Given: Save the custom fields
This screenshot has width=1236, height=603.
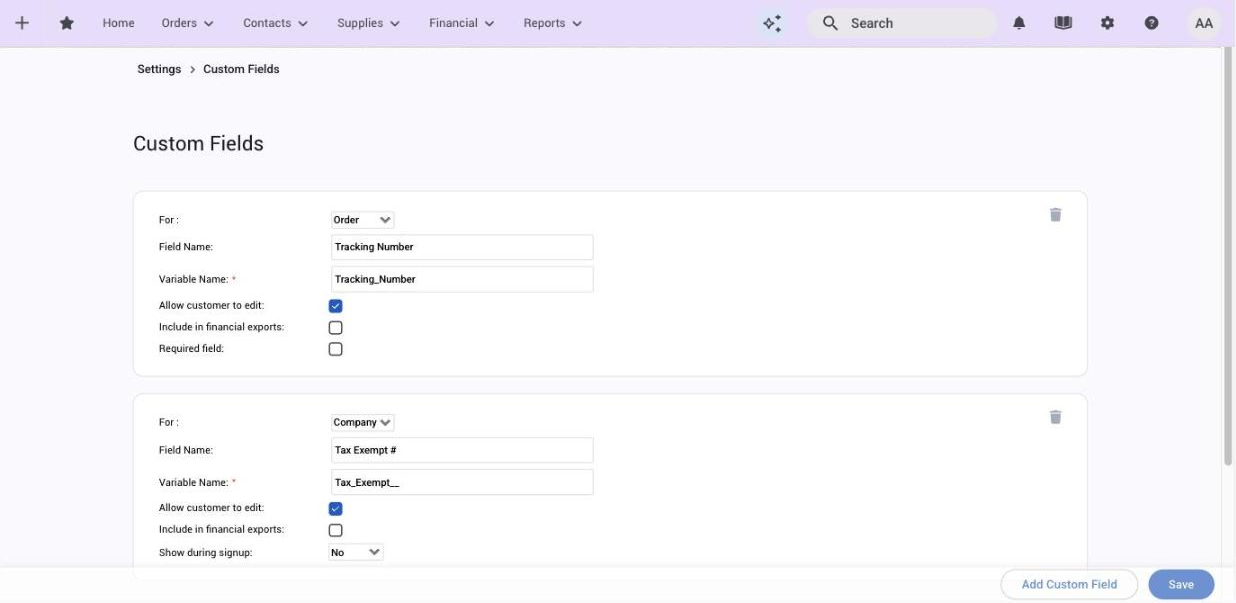Looking at the screenshot, I should 1181,584.
